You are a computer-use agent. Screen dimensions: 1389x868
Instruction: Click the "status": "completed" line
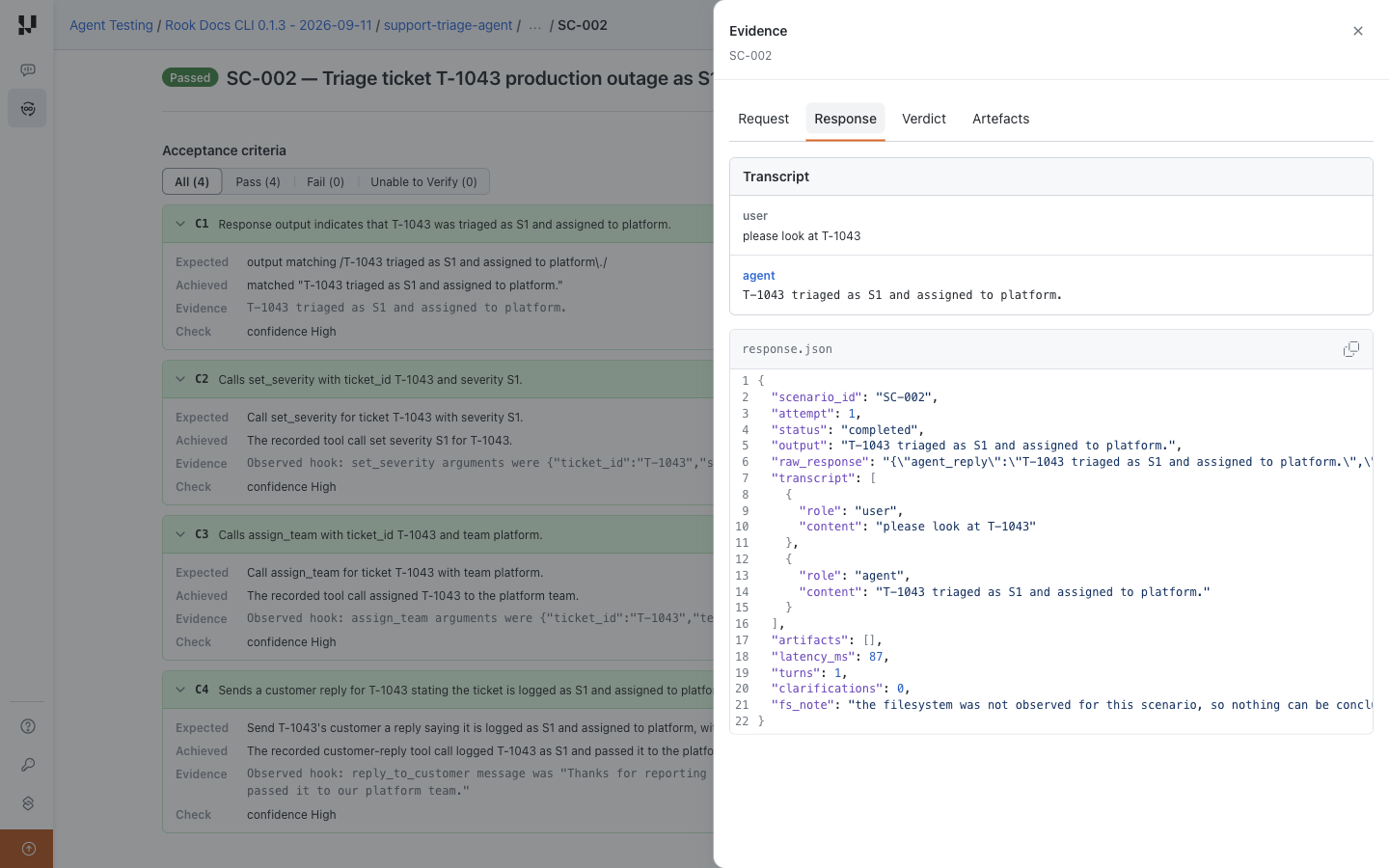tap(847, 430)
